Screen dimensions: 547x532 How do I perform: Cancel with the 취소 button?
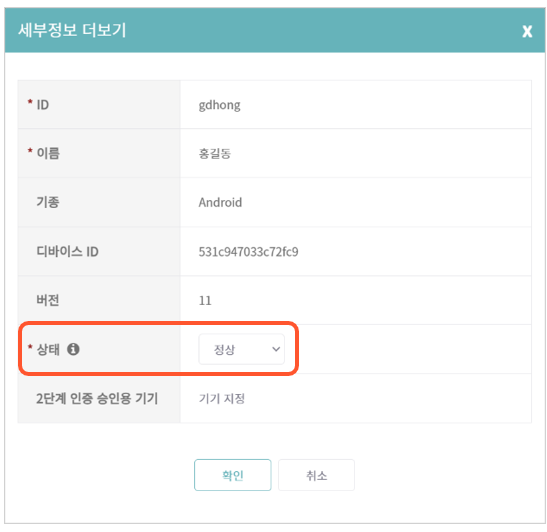click(x=316, y=475)
